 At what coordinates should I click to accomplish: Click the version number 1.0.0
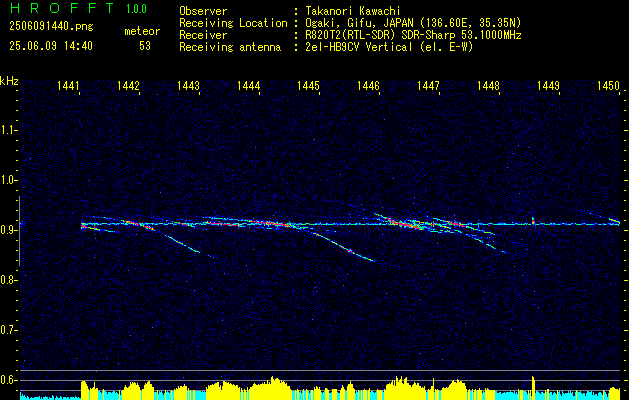(x=136, y=9)
